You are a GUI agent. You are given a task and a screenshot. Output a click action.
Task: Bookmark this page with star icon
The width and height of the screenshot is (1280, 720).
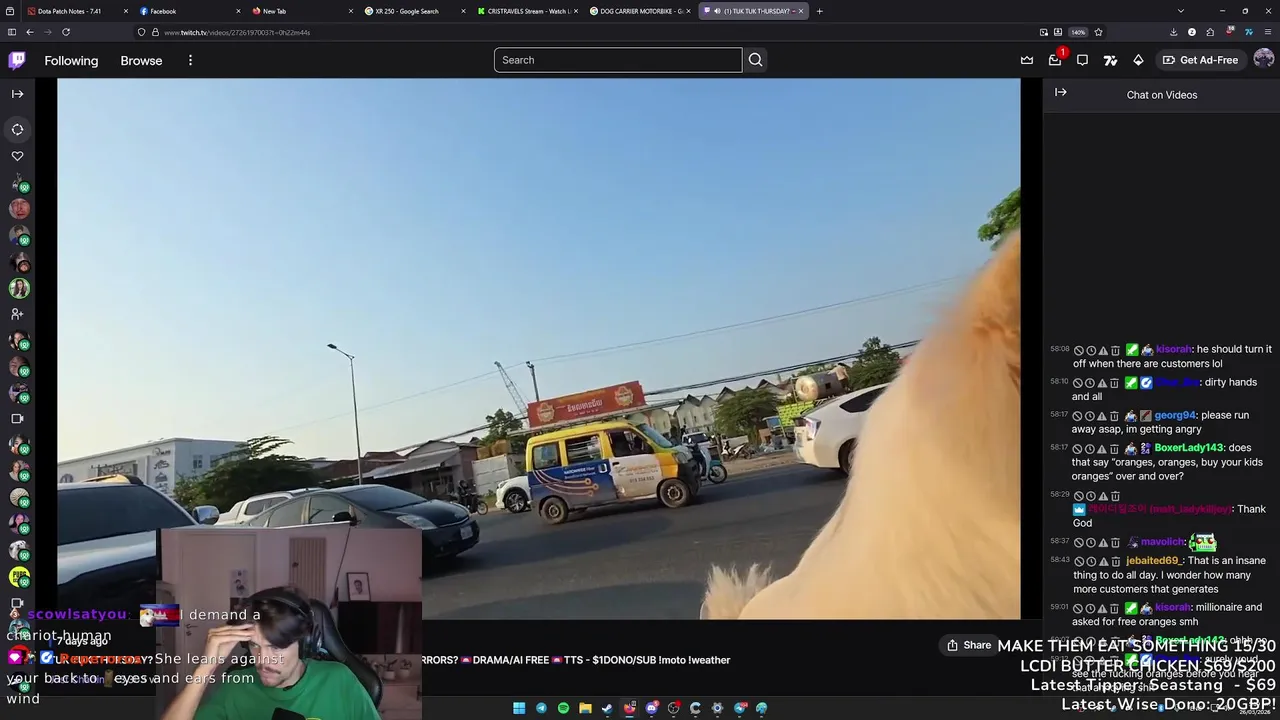tap(1098, 32)
